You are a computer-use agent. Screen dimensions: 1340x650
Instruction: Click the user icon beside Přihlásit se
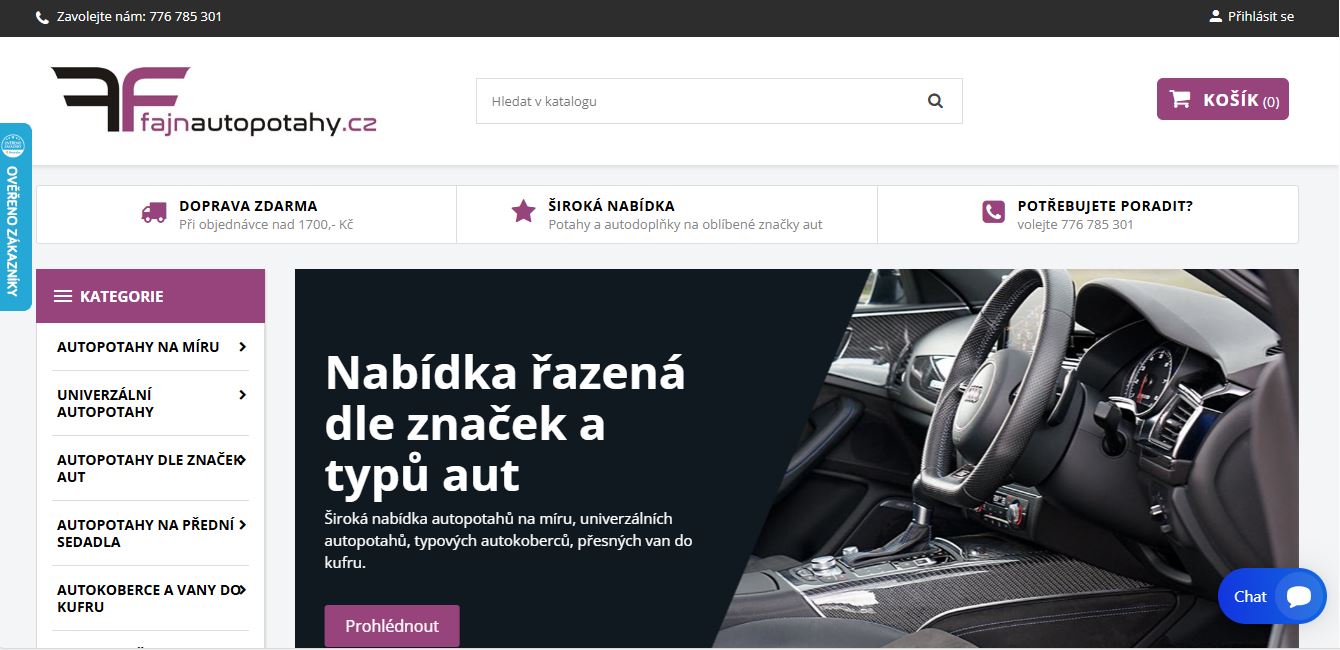click(x=1215, y=16)
